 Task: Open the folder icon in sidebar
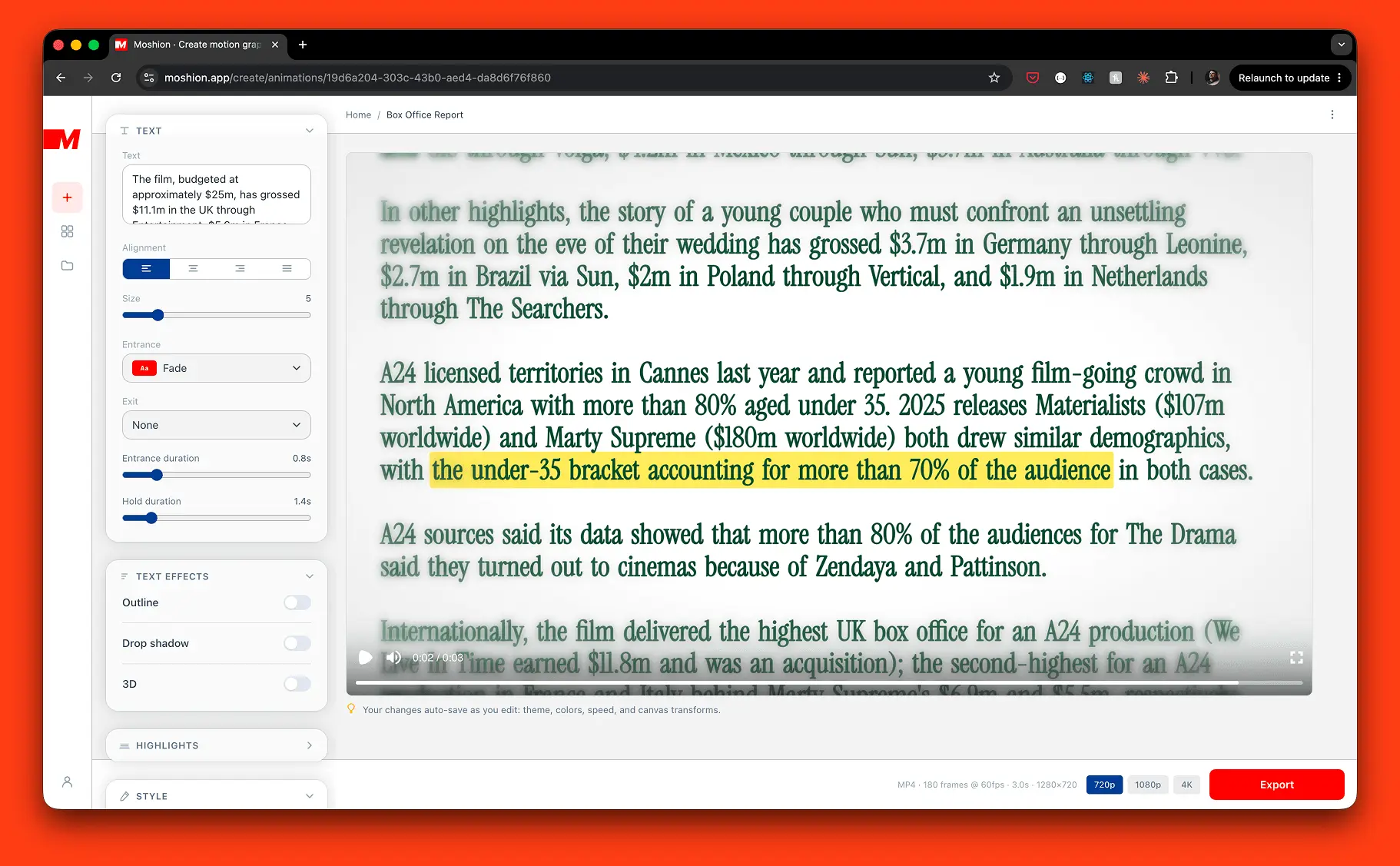tap(68, 266)
